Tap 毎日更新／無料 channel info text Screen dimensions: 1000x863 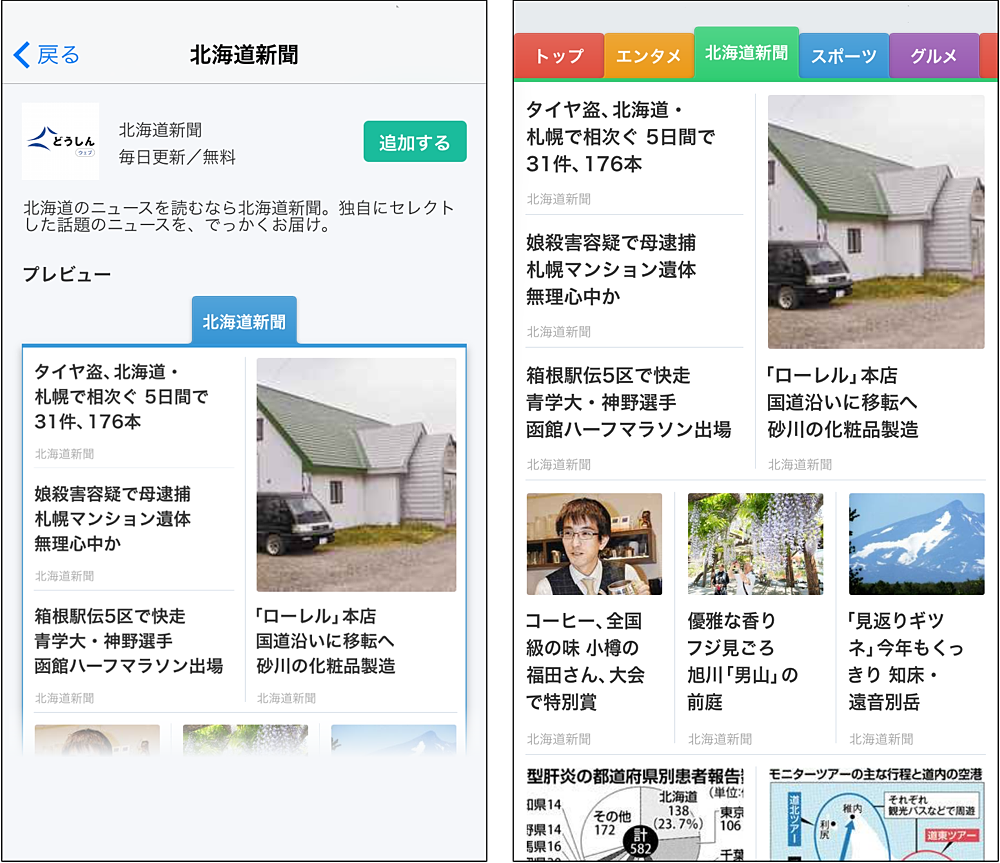[x=177, y=157]
